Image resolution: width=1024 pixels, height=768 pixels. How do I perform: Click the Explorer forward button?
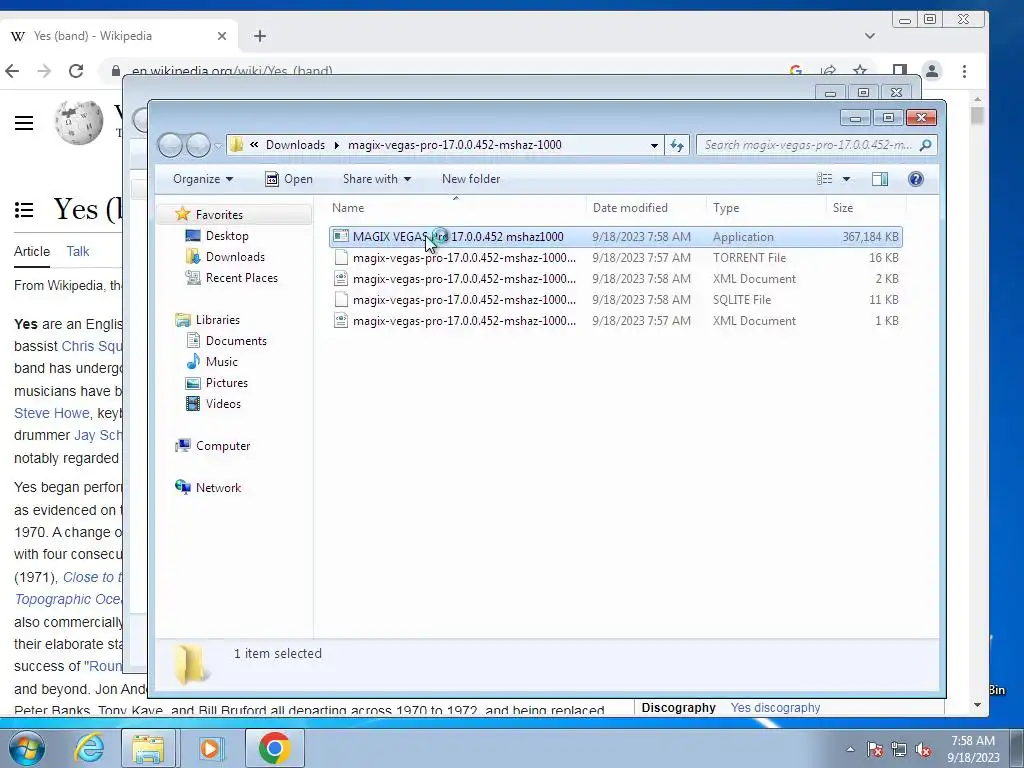point(199,145)
